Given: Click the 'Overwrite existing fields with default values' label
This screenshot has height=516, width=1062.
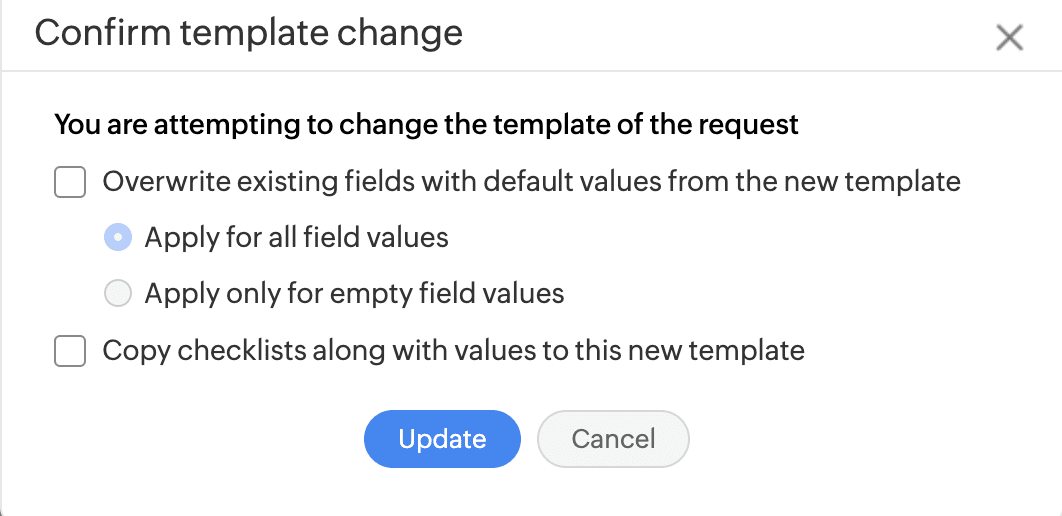Looking at the screenshot, I should click(531, 182).
